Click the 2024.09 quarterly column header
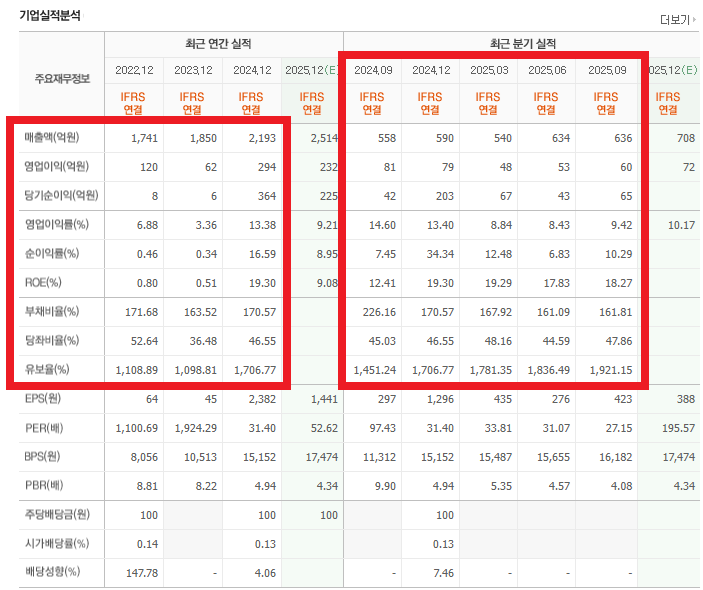This screenshot has height=590, width=703. [372, 70]
